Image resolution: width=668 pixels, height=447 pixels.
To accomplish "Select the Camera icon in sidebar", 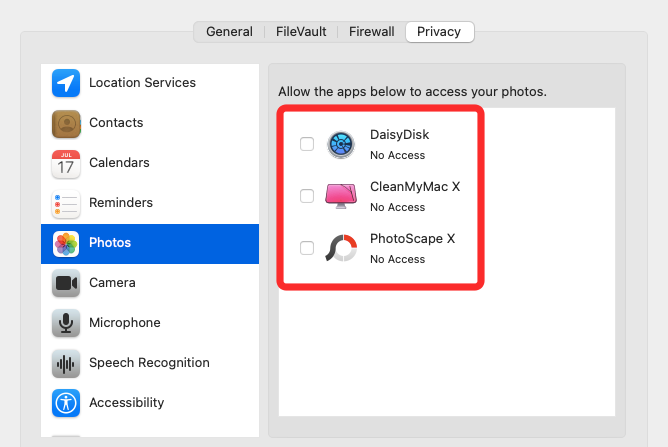I will (66, 283).
